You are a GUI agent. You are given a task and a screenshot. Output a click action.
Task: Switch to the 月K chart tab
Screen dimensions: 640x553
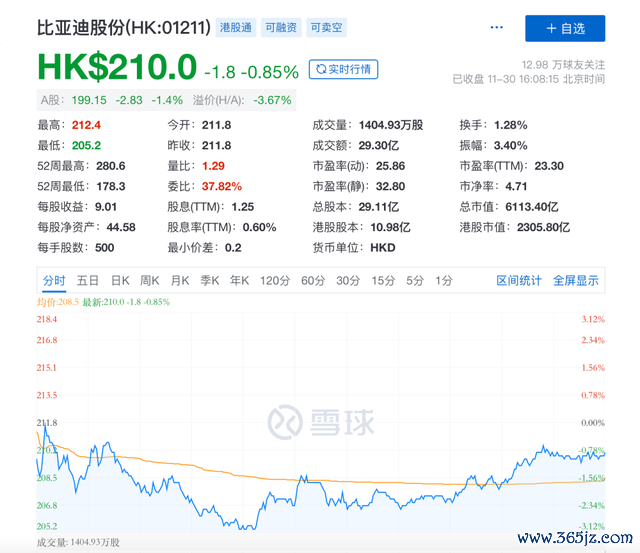click(x=180, y=280)
